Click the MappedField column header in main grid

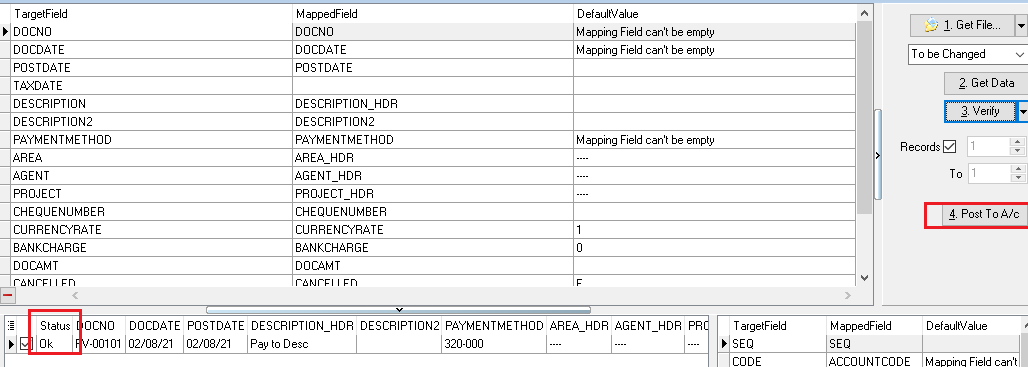(x=433, y=14)
